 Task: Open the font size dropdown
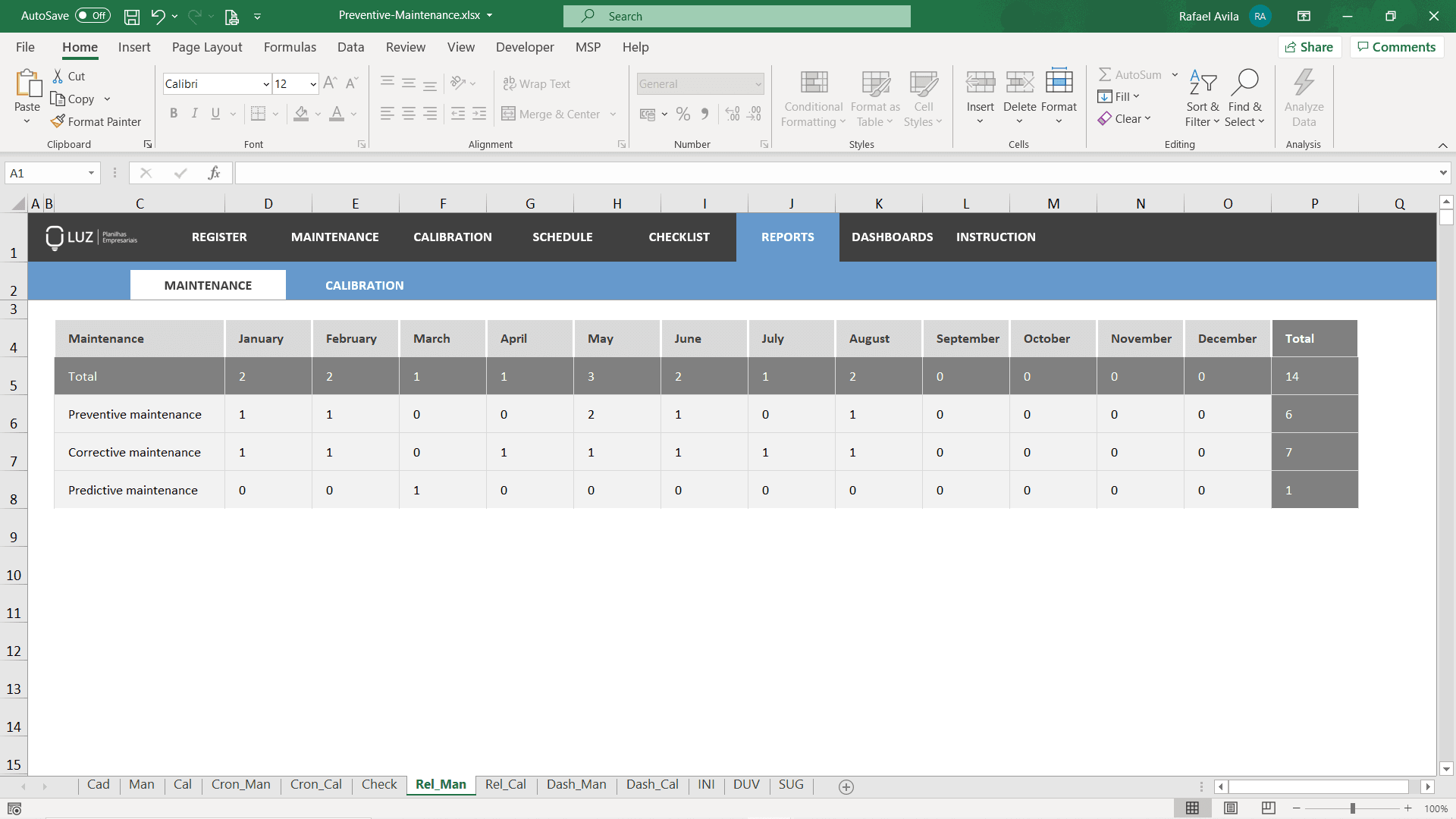tap(312, 83)
